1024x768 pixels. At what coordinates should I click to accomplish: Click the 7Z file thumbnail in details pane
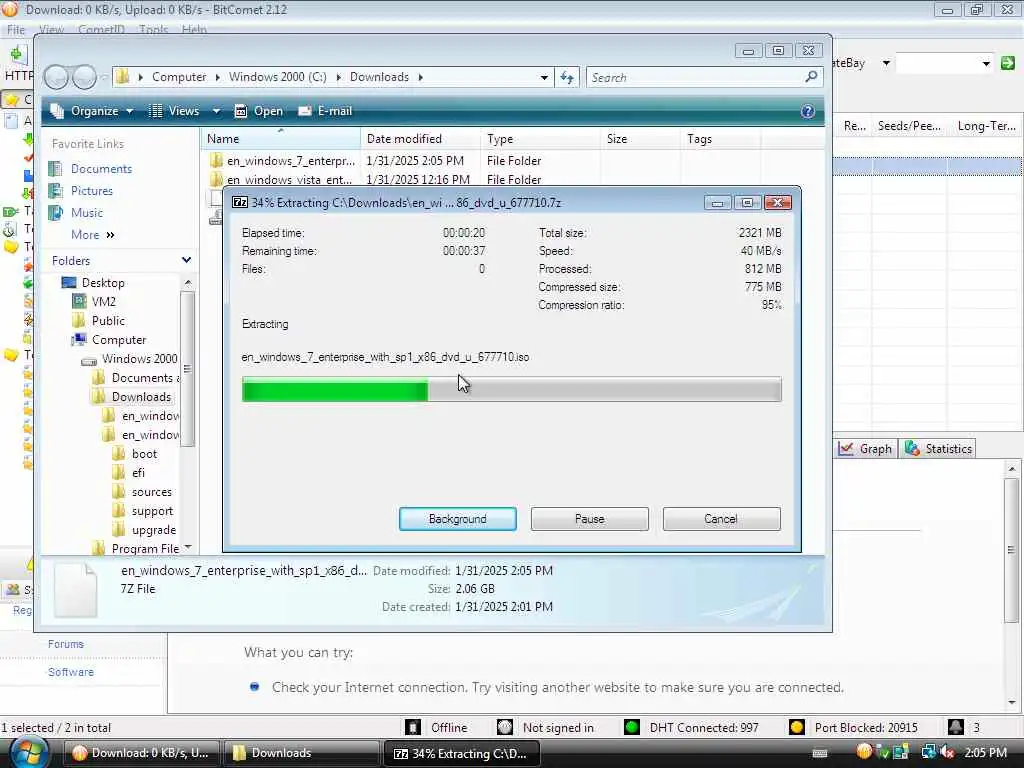[x=76, y=590]
